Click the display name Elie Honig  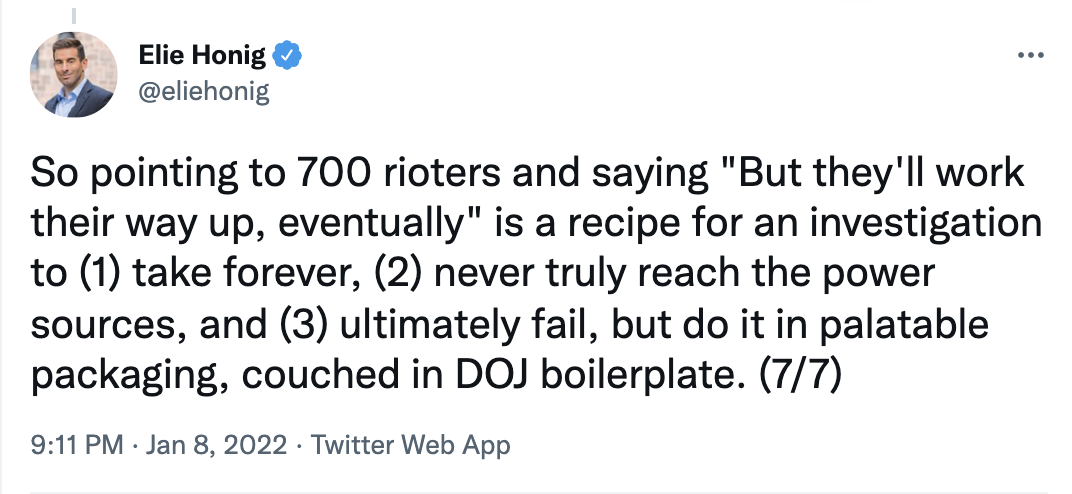(x=202, y=55)
